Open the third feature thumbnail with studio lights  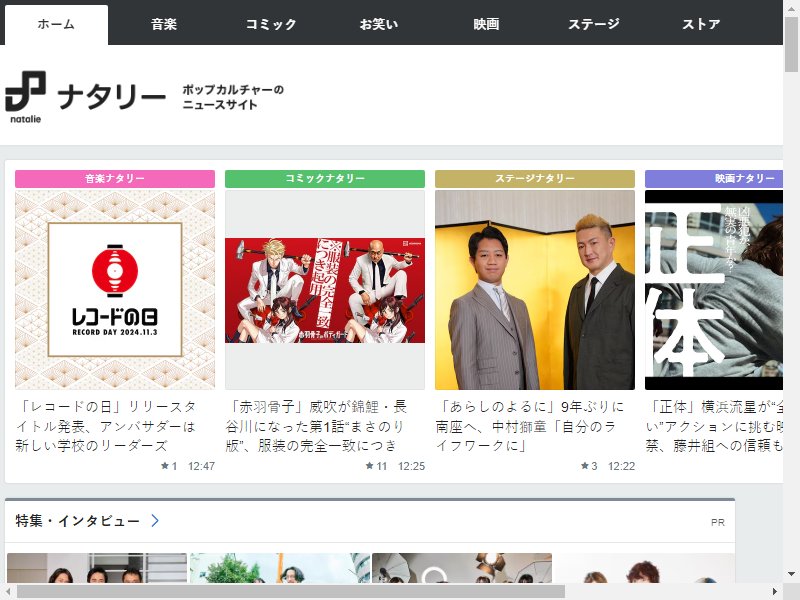point(462,568)
